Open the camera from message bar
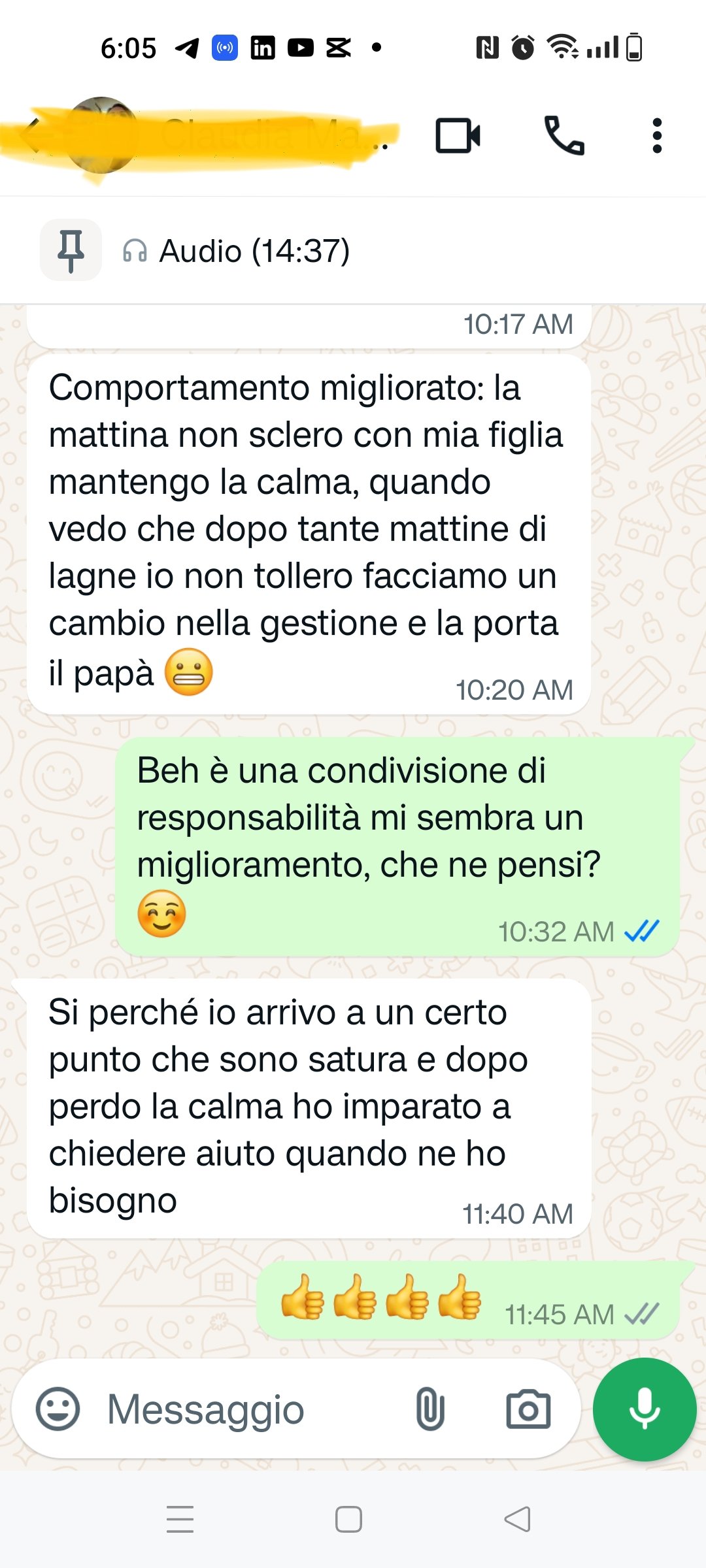This screenshot has width=706, height=1568. 528,1409
